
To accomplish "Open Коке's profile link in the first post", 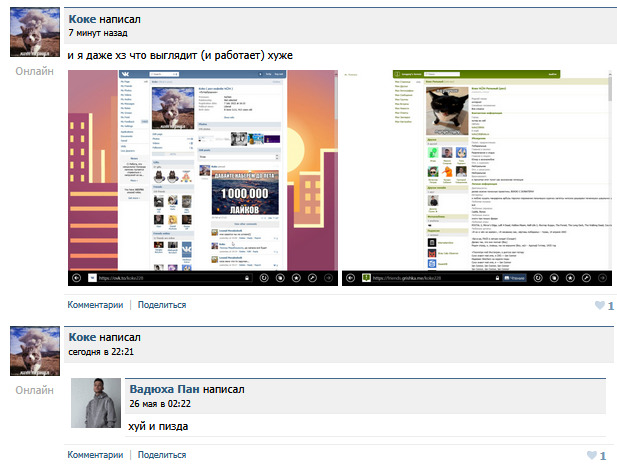I will [x=82, y=19].
